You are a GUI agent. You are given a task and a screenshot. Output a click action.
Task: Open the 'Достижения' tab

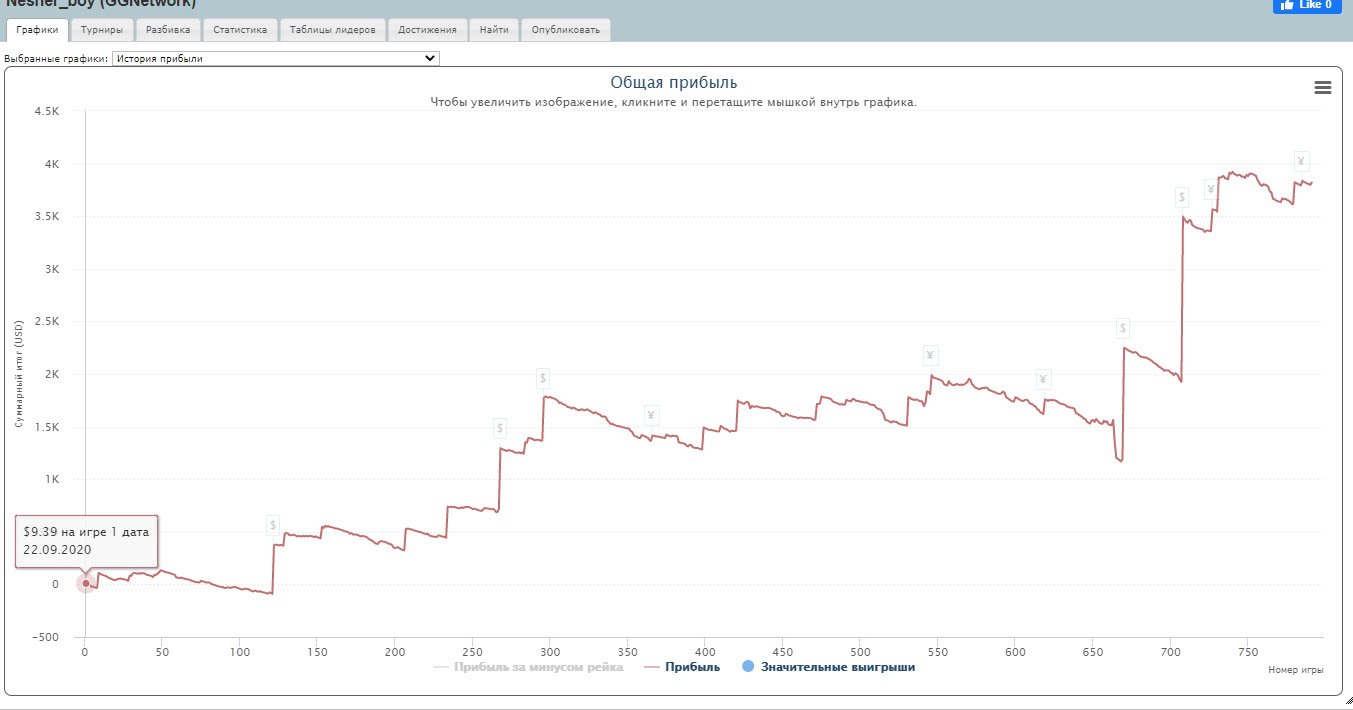tap(427, 30)
